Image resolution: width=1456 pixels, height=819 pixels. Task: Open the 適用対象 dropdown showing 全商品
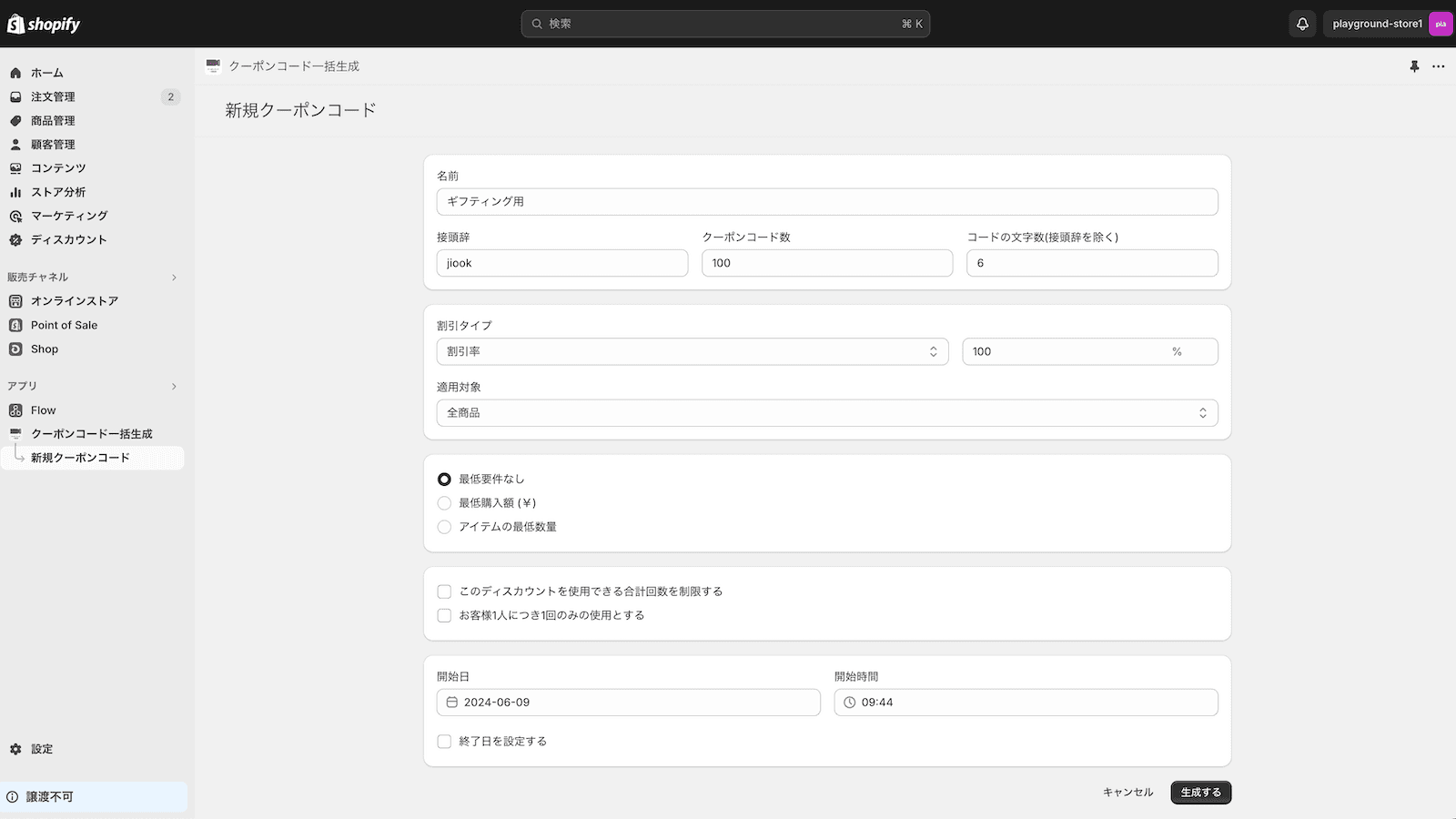pyautogui.click(x=826, y=413)
